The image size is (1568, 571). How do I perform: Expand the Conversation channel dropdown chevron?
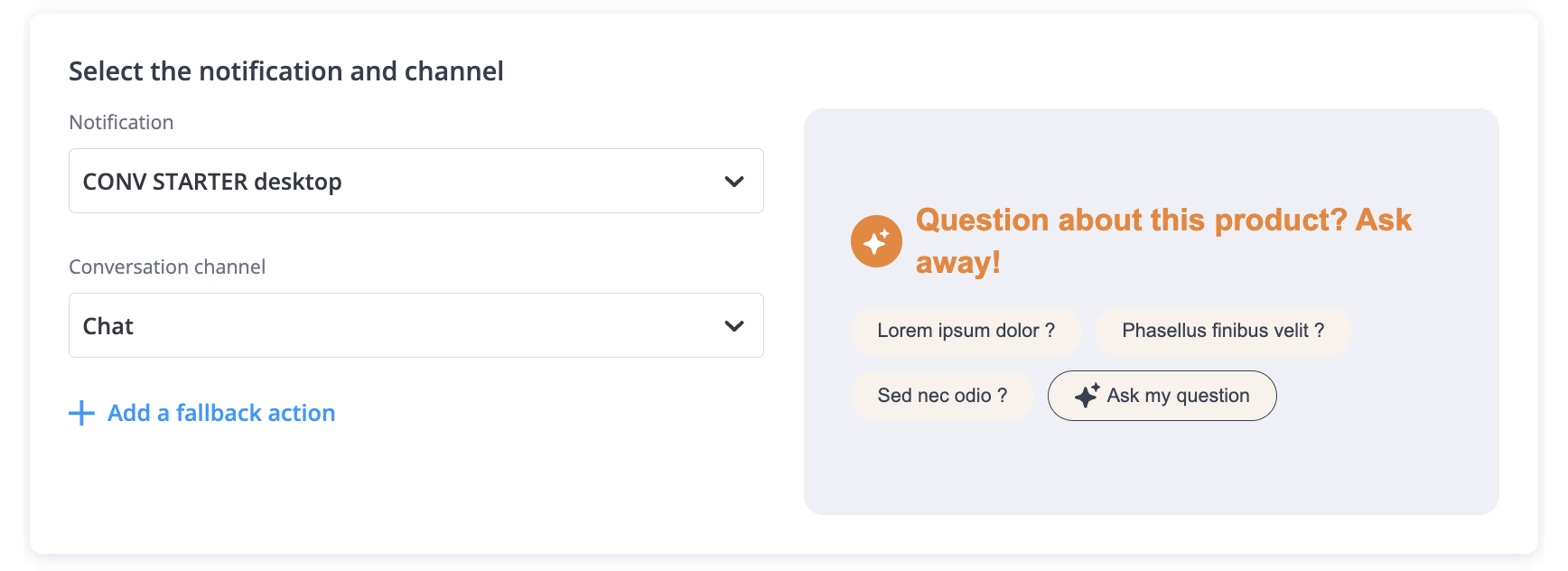pos(734,326)
